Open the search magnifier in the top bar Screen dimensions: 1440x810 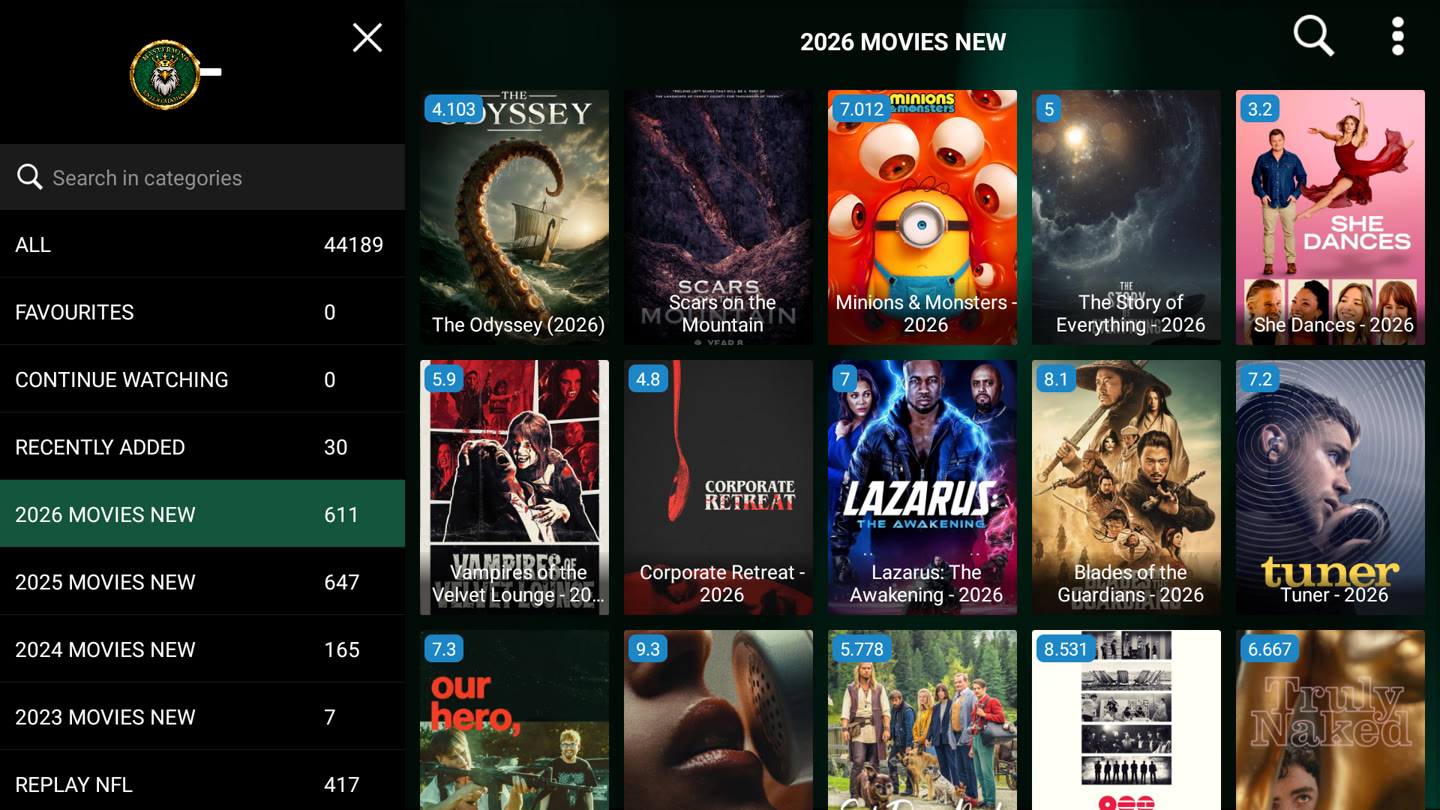[1313, 36]
